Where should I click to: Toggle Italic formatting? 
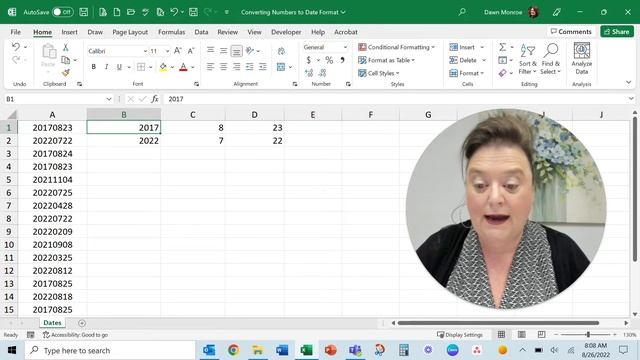point(107,67)
